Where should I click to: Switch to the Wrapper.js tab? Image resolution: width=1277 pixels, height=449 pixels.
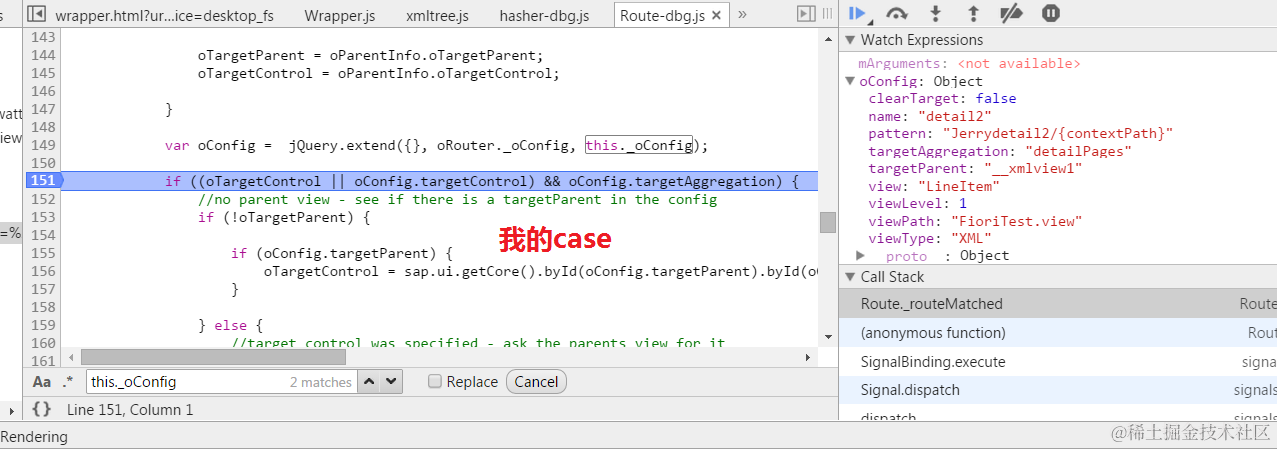[340, 15]
